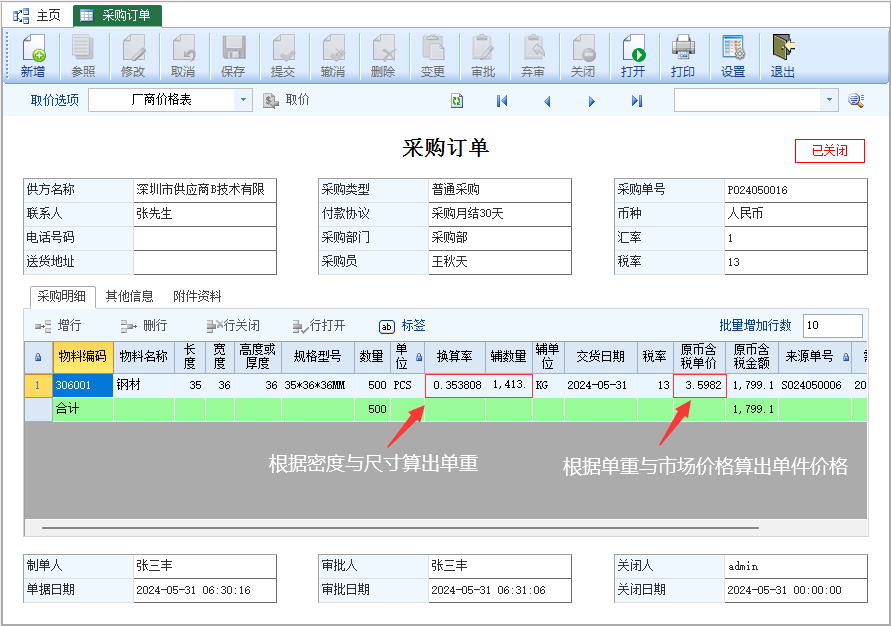This screenshot has width=891, height=626.
Task: Click the 提交 (Submit) toolbar icon
Action: click(283, 56)
